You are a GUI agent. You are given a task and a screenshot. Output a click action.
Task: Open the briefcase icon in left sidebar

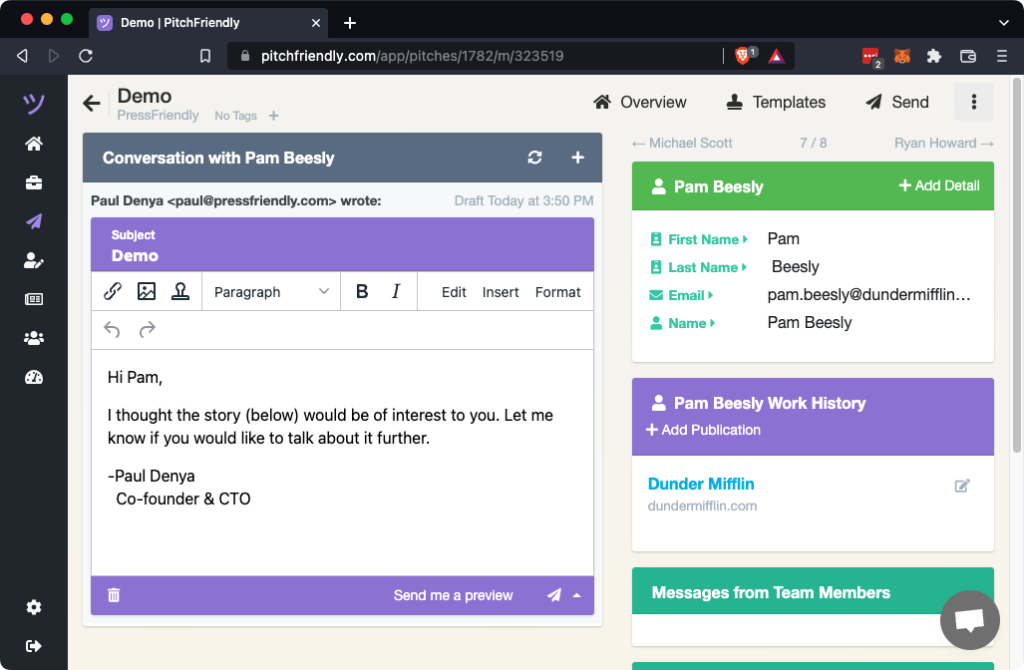click(34, 182)
